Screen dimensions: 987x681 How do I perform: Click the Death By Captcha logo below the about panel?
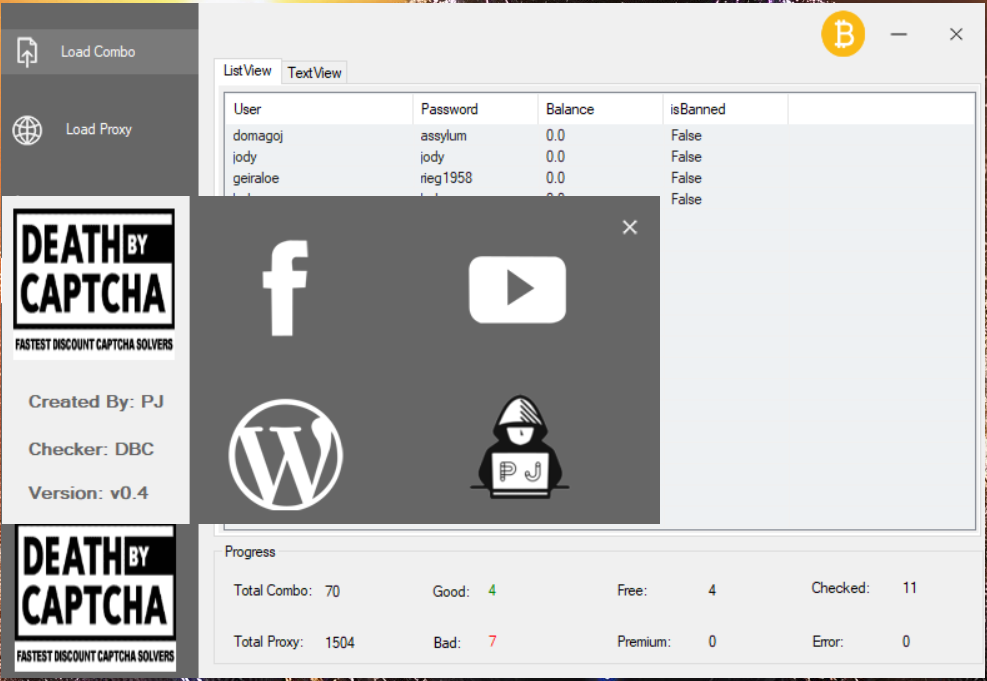coord(95,597)
